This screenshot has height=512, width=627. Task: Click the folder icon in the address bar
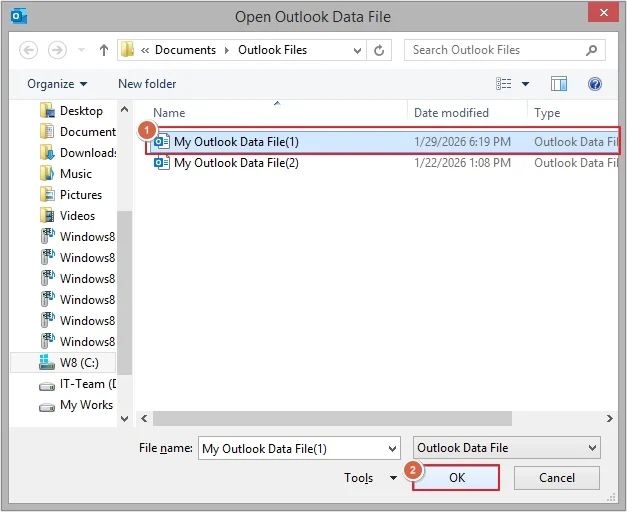pyautogui.click(x=128, y=50)
